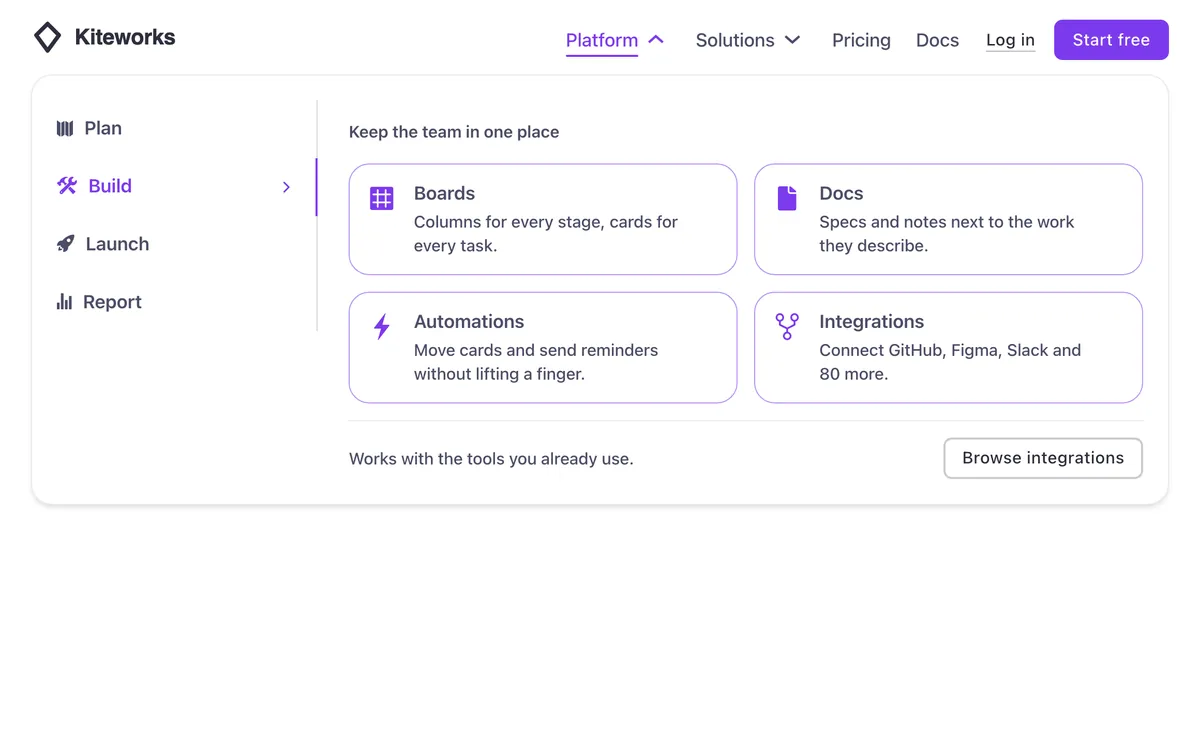This screenshot has height=750, width=1200.
Task: Open Docs in the top navigation
Action: [937, 40]
